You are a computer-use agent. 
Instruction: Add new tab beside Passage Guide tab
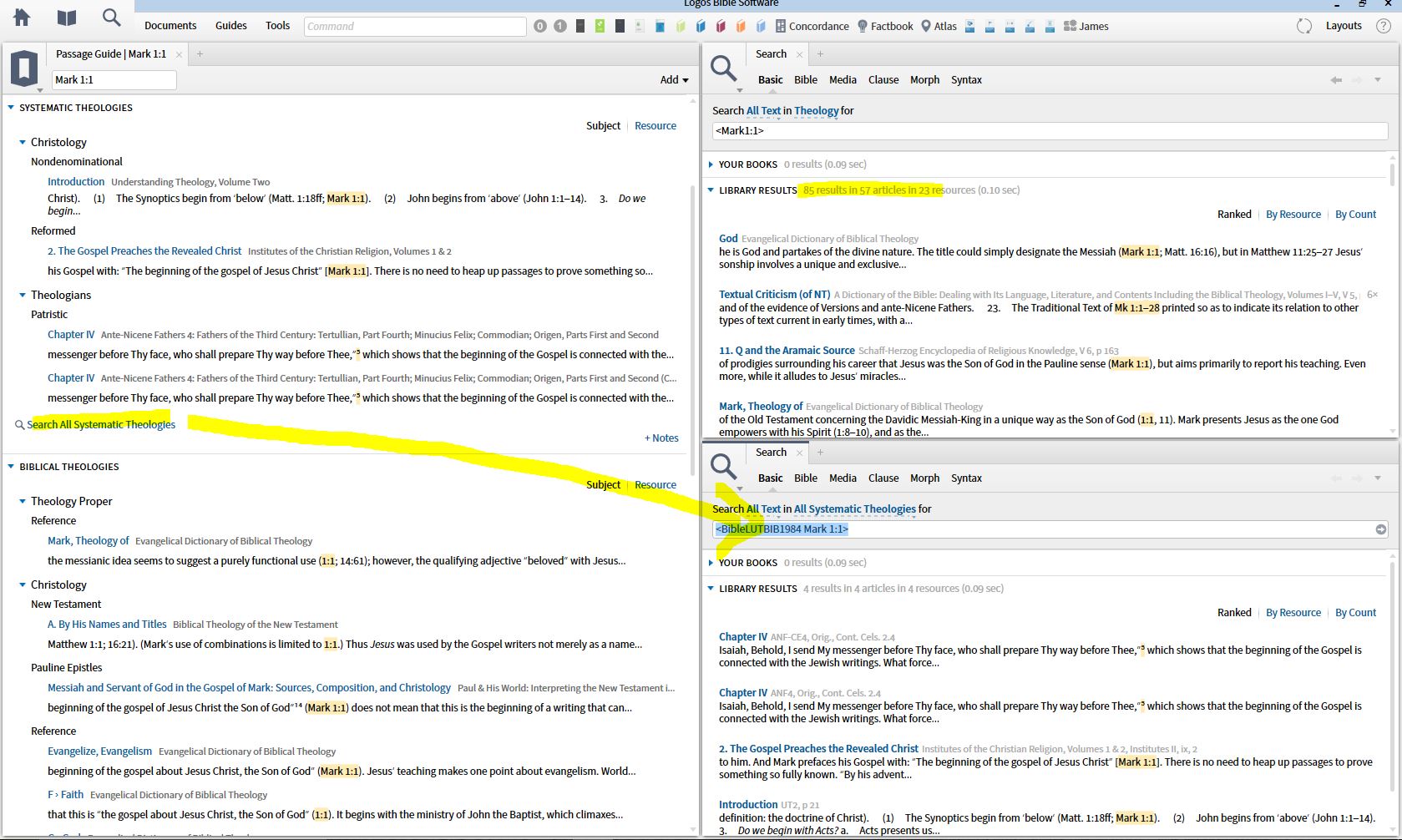point(200,54)
